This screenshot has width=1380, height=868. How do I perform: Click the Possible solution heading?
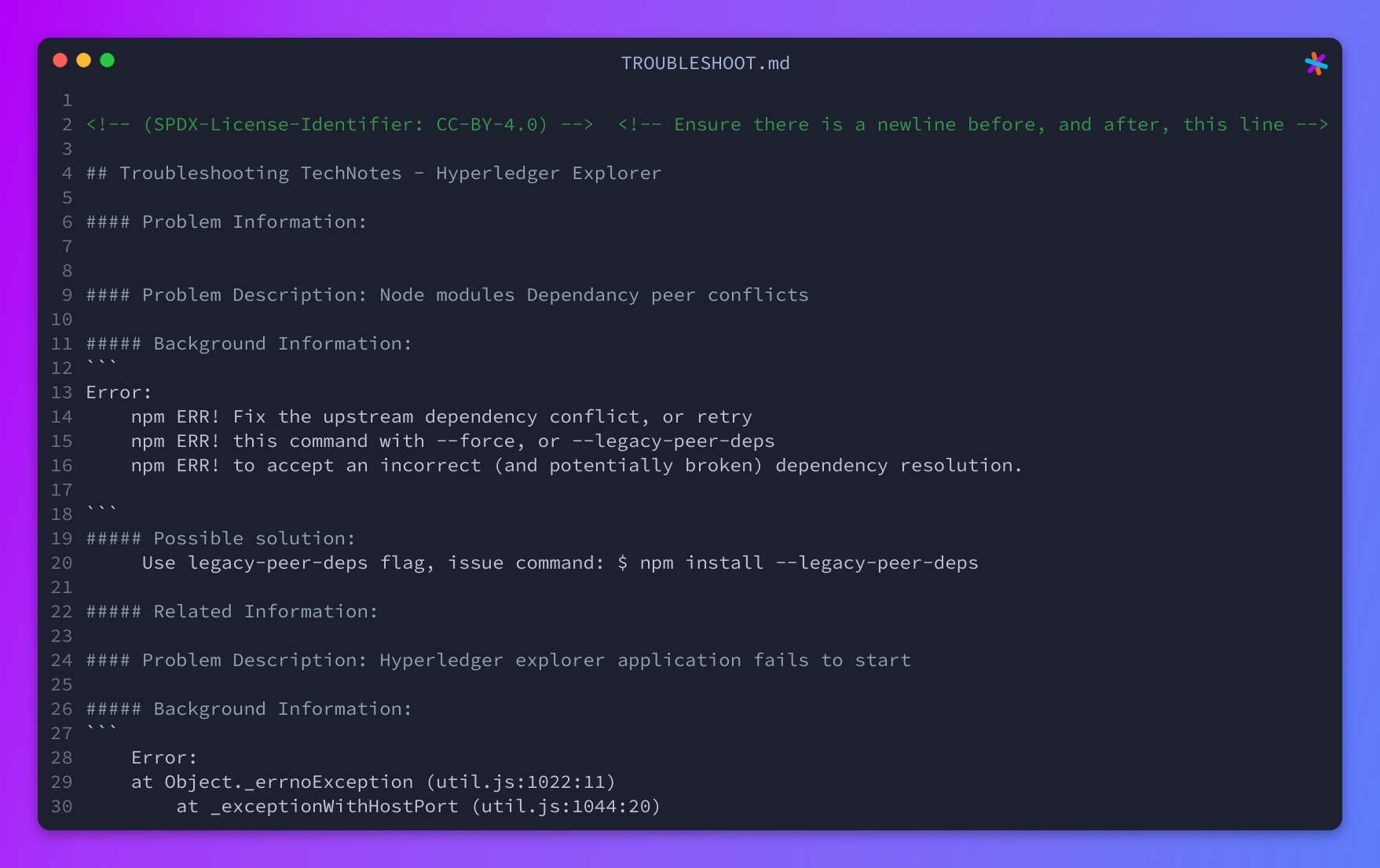(x=221, y=539)
